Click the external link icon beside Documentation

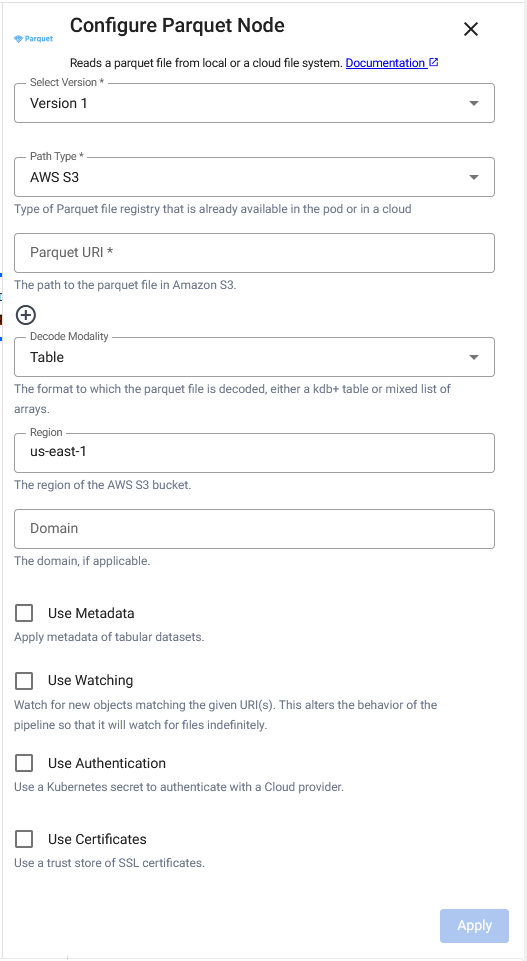(434, 63)
